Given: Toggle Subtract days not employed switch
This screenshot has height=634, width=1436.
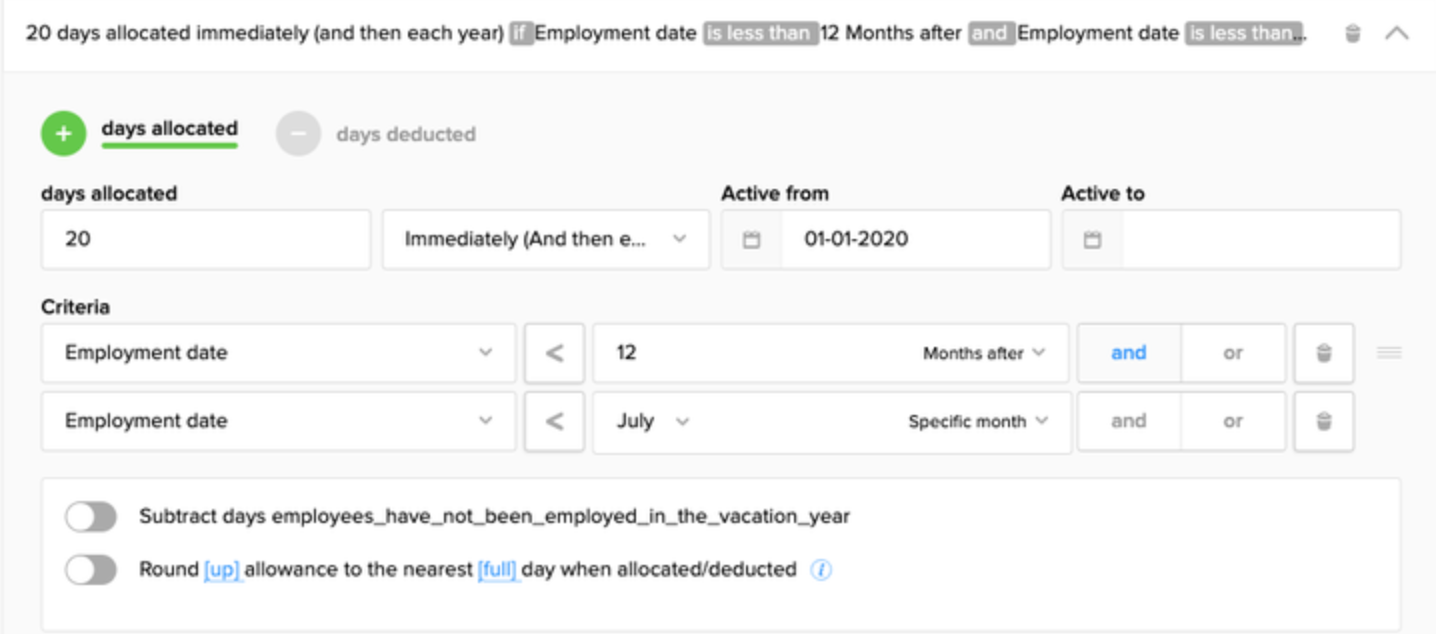Looking at the screenshot, I should tap(91, 517).
